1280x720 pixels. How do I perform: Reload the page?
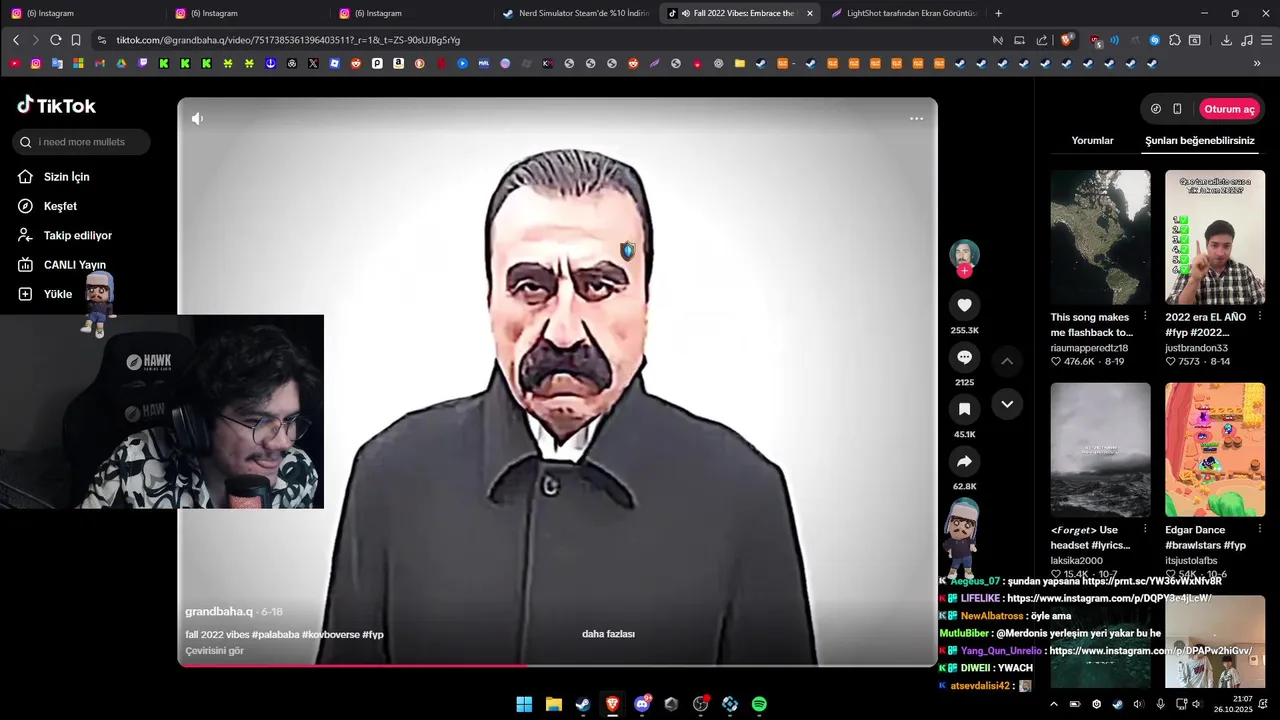pos(56,40)
